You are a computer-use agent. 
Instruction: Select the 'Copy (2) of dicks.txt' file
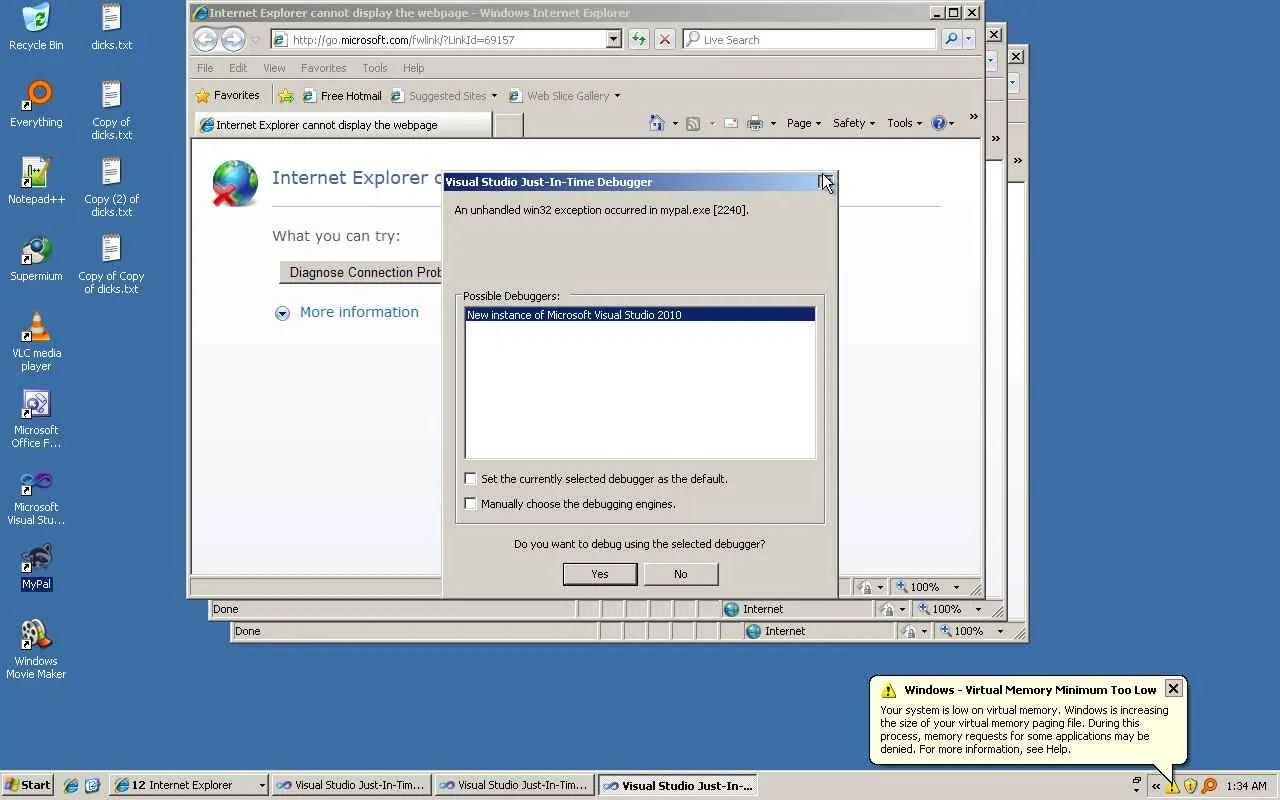(111, 187)
